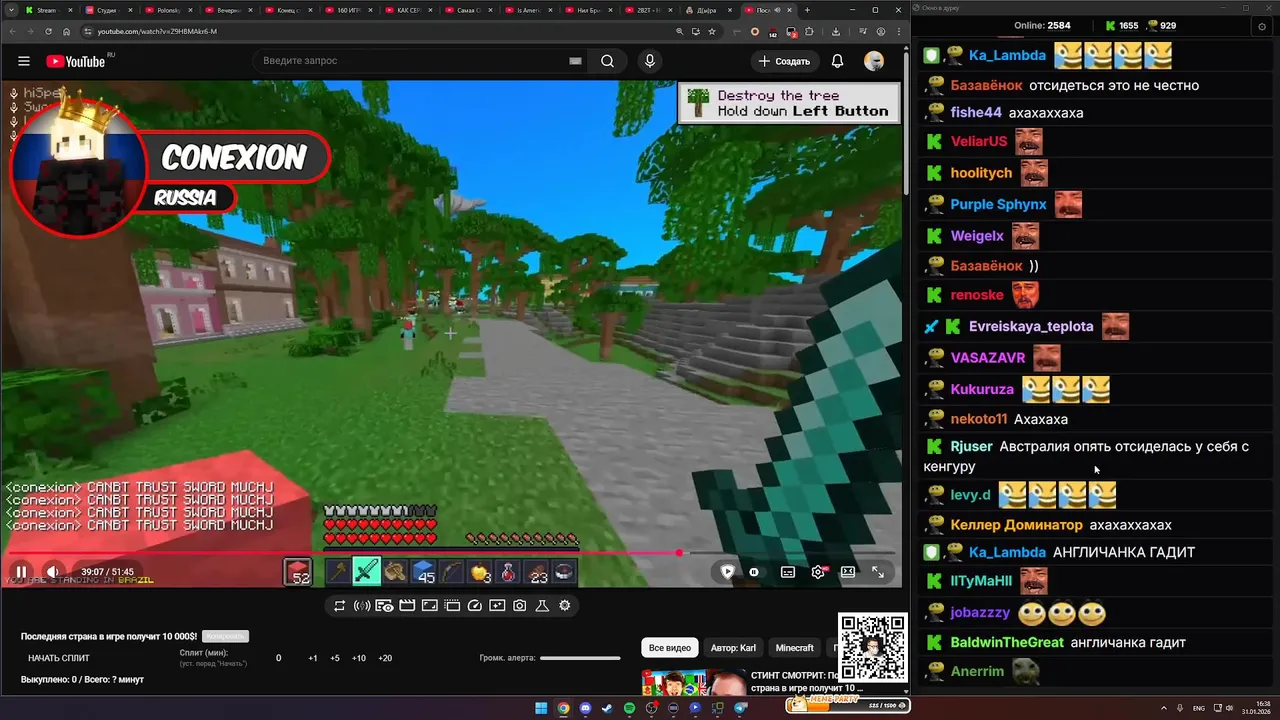Toggle subtitles in the YouTube player
The image size is (1280, 720).
click(788, 572)
